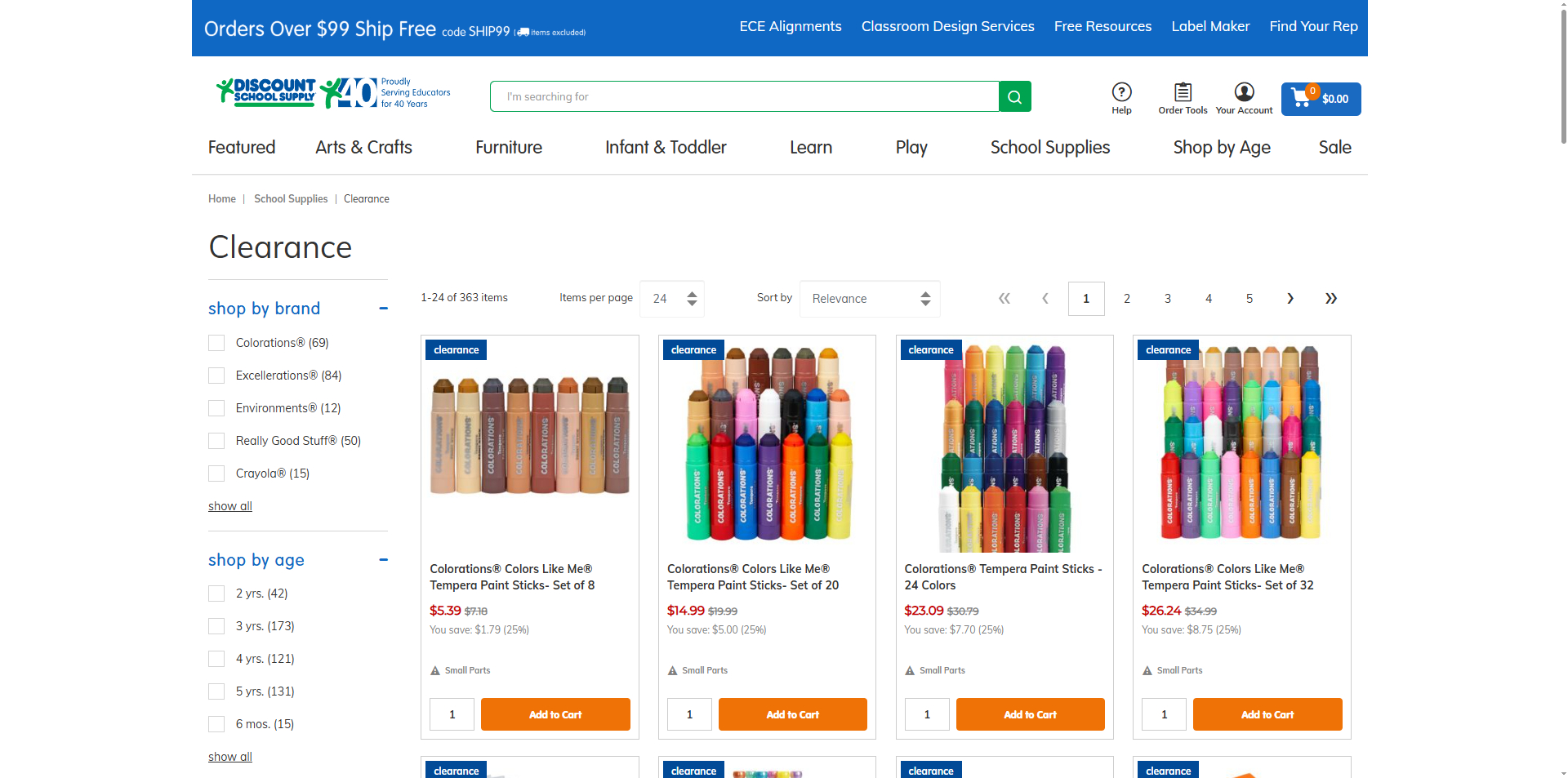Check the 6 mos. (15) age filter

pos(216,724)
